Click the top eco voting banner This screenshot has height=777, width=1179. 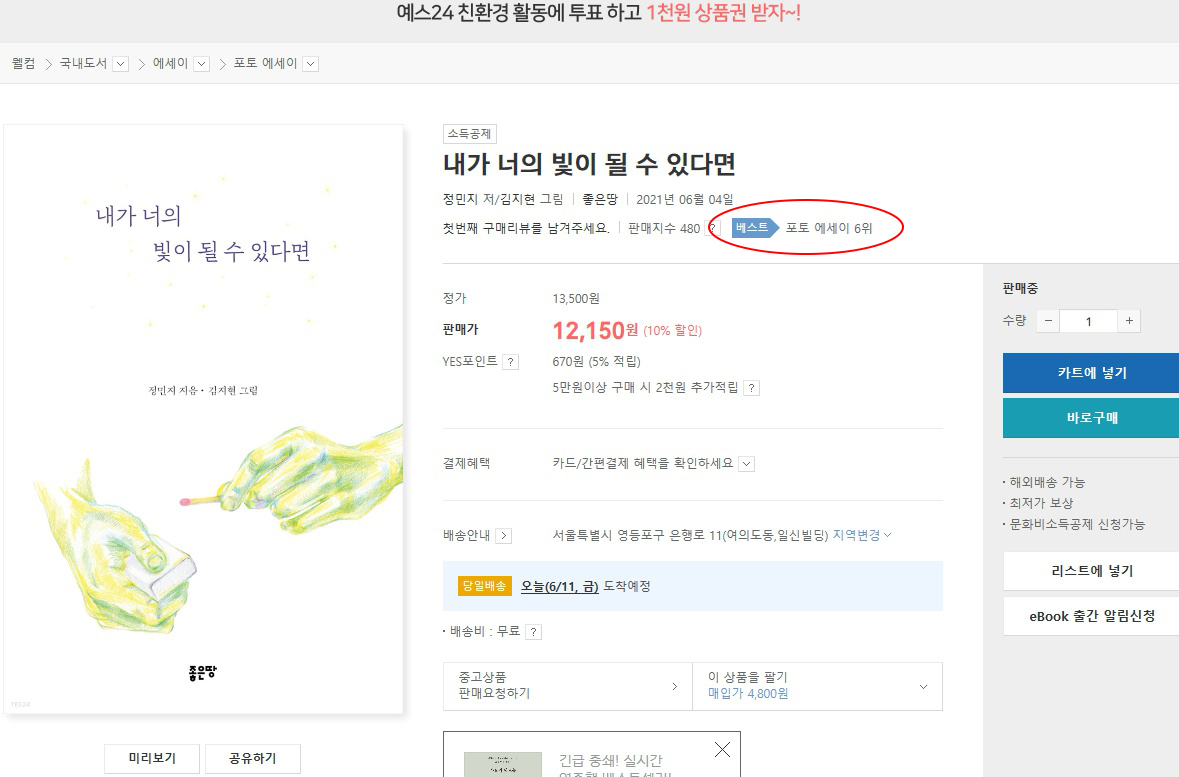coord(599,13)
